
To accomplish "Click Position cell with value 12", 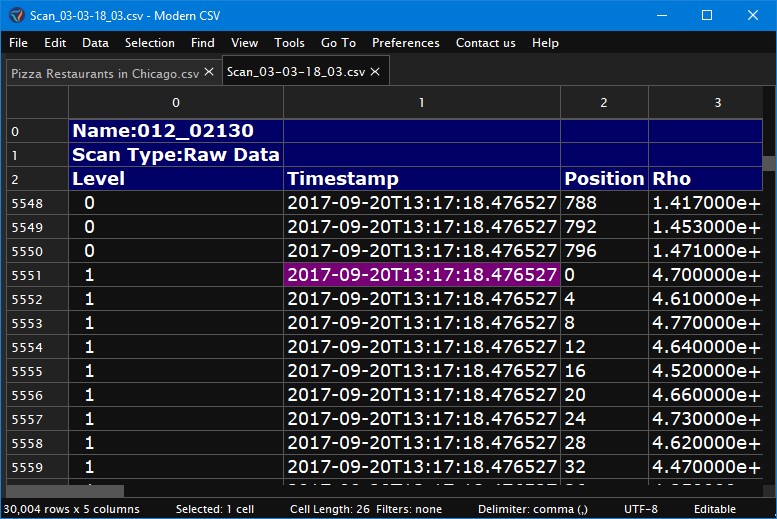I will 604,347.
